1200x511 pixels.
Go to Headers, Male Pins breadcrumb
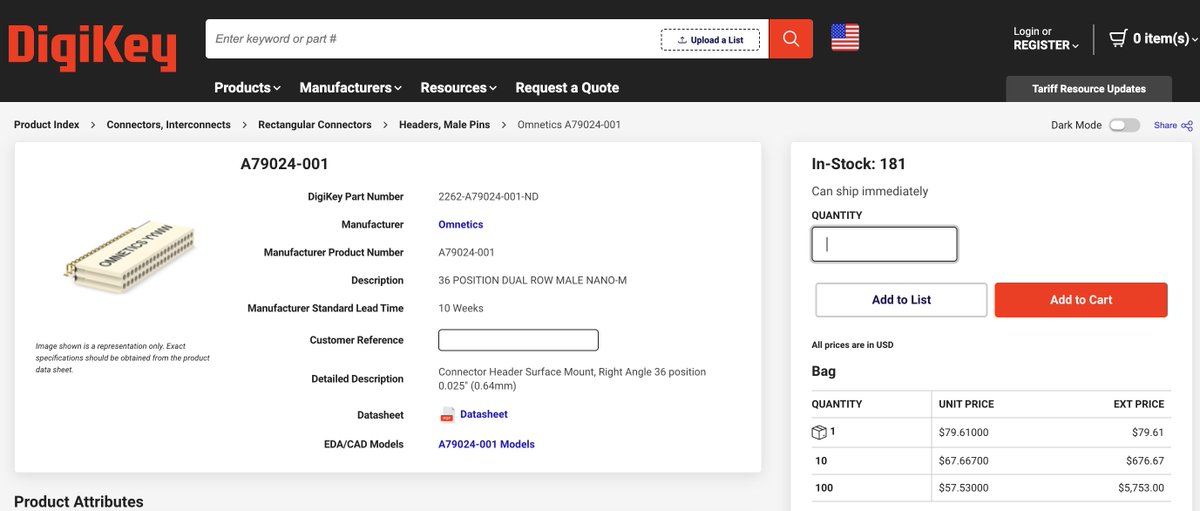tap(444, 125)
